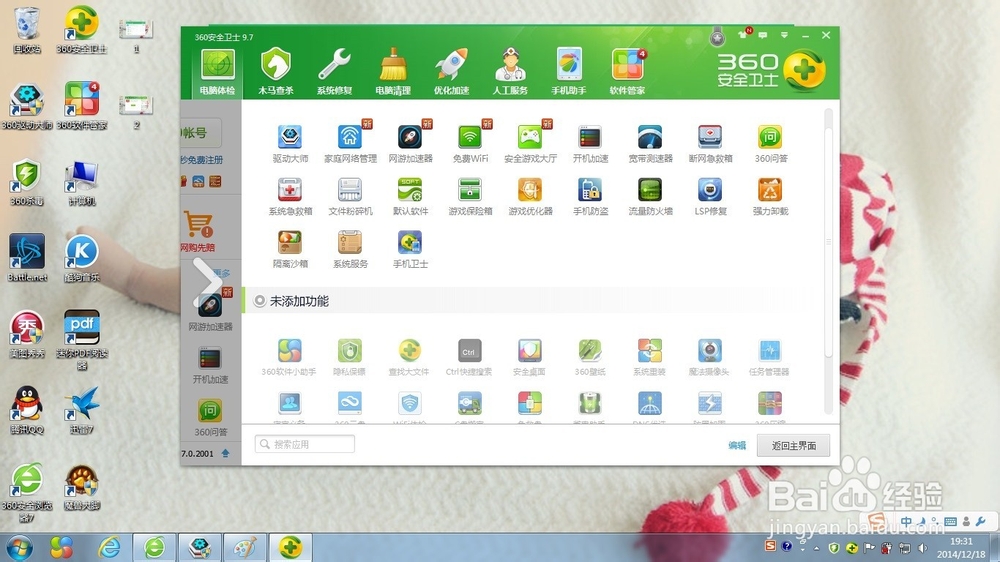The width and height of the screenshot is (1000, 562).
Task: Open 网购先赔 in the sidebar
Action: [x=198, y=232]
